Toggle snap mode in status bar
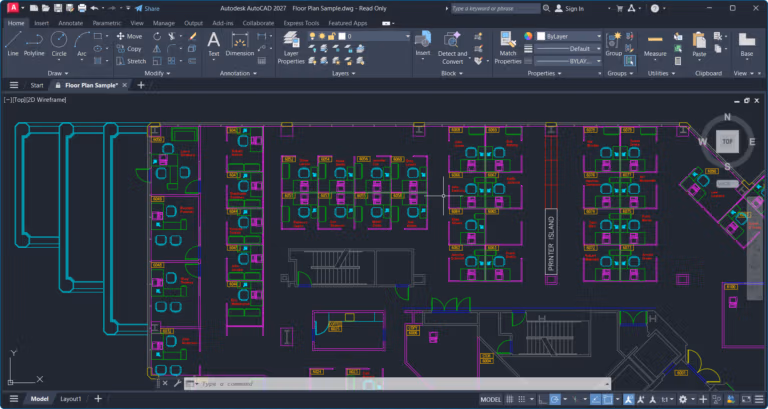768x409 pixels. [x=522, y=399]
